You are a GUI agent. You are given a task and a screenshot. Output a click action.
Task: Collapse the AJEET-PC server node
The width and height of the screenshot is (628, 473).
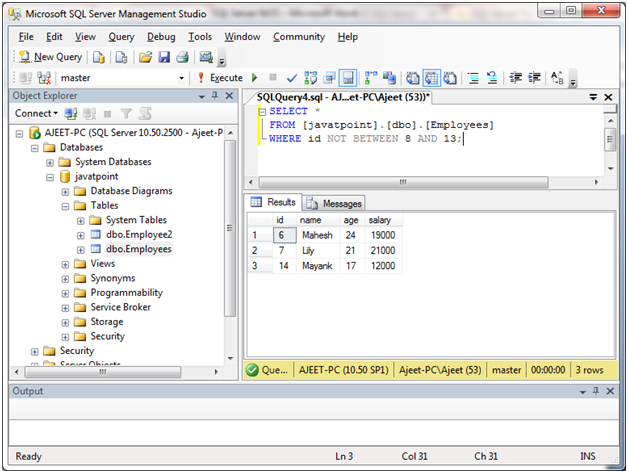point(19,133)
